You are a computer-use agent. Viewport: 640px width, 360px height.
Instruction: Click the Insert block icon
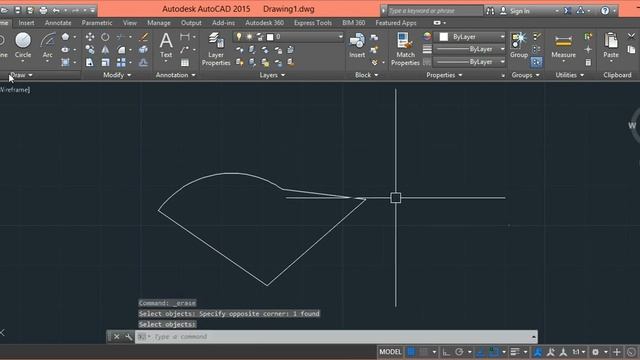coord(357,46)
